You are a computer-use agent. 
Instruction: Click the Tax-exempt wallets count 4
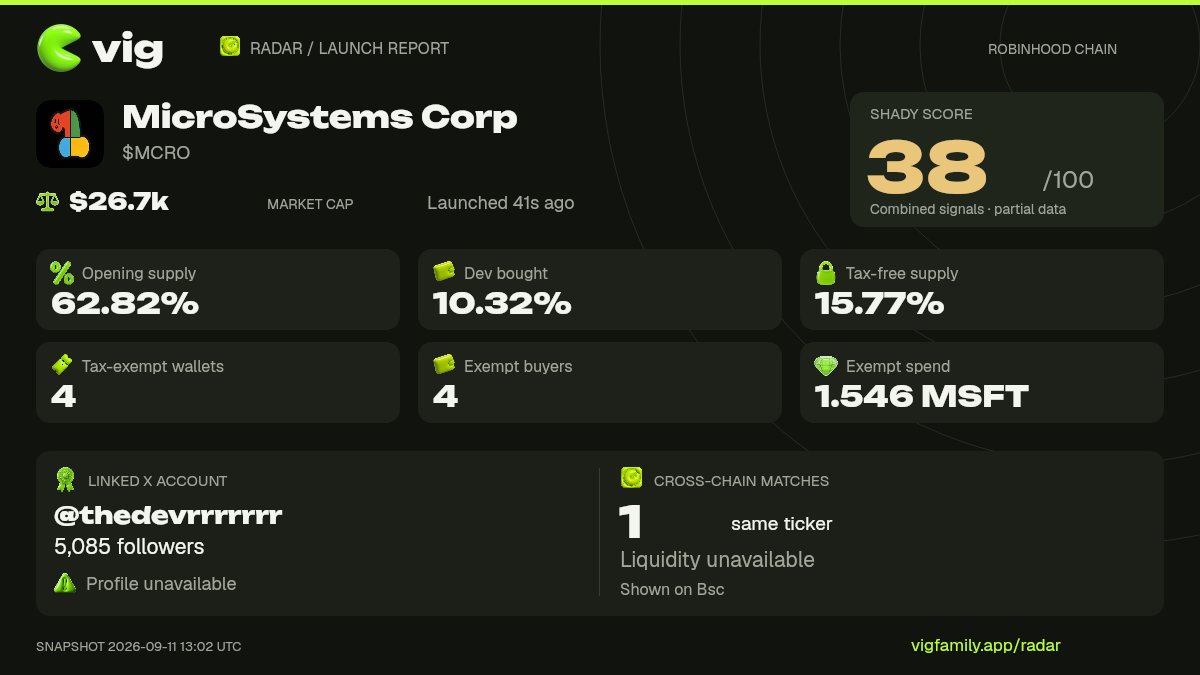pos(64,396)
